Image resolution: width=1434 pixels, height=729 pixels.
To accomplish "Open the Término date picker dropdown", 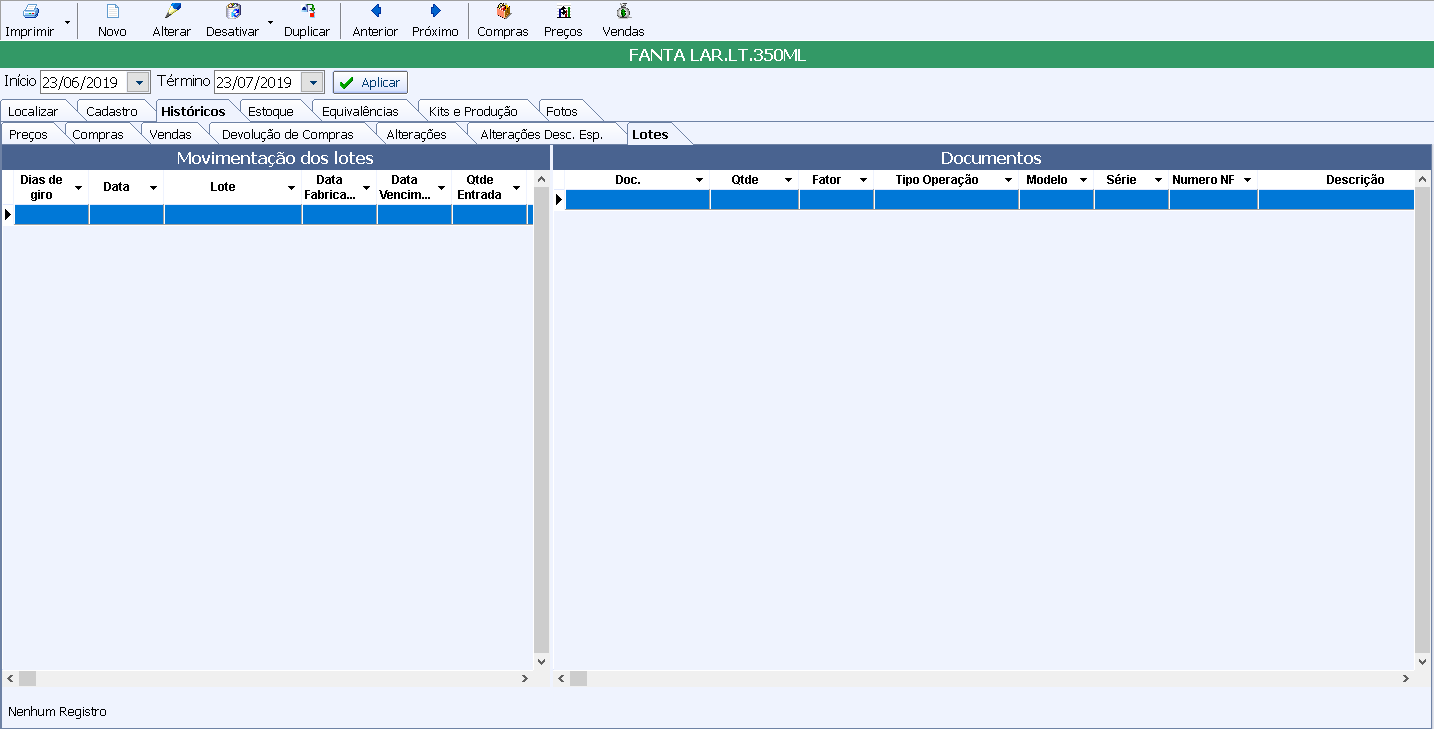I will 313,82.
